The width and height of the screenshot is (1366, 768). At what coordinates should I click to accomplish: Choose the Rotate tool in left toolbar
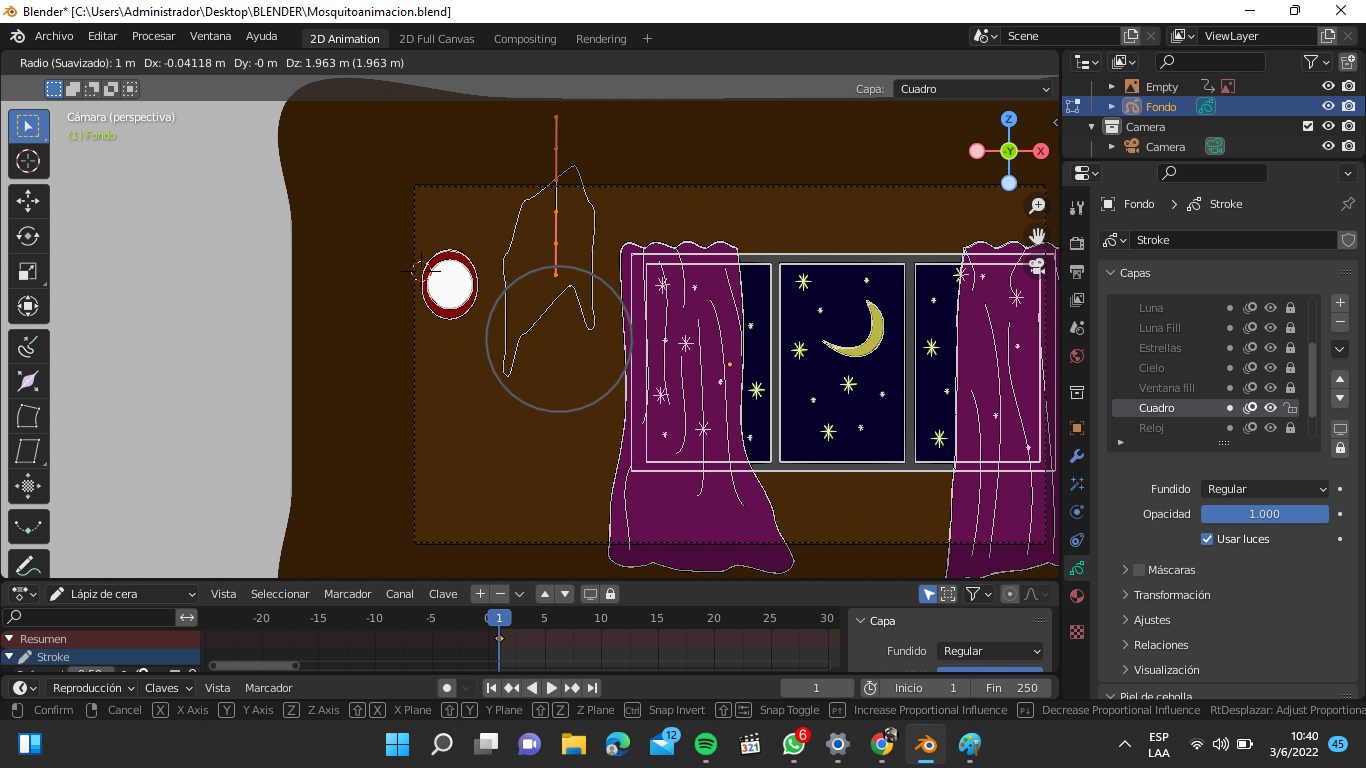point(28,236)
